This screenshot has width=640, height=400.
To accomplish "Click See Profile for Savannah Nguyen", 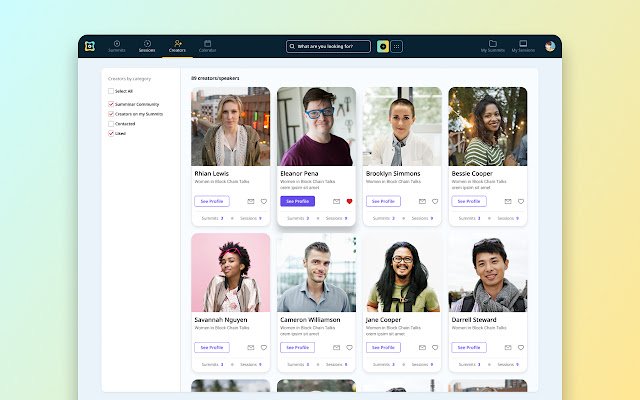I will (212, 347).
